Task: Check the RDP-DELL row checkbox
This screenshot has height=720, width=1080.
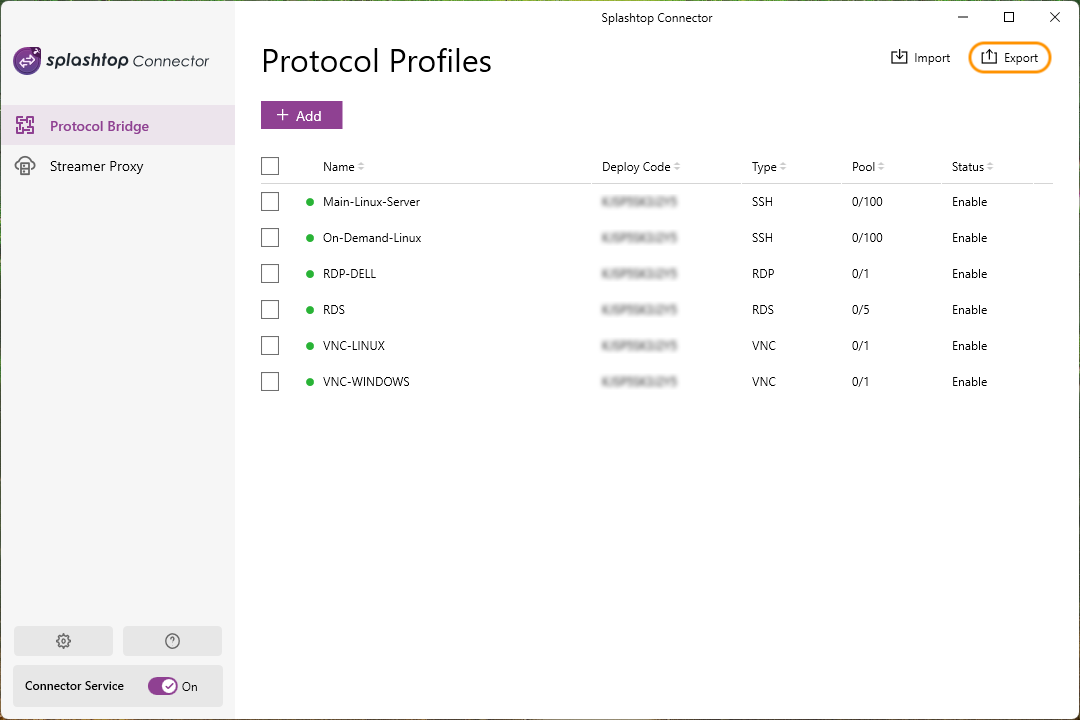Action: pyautogui.click(x=270, y=274)
